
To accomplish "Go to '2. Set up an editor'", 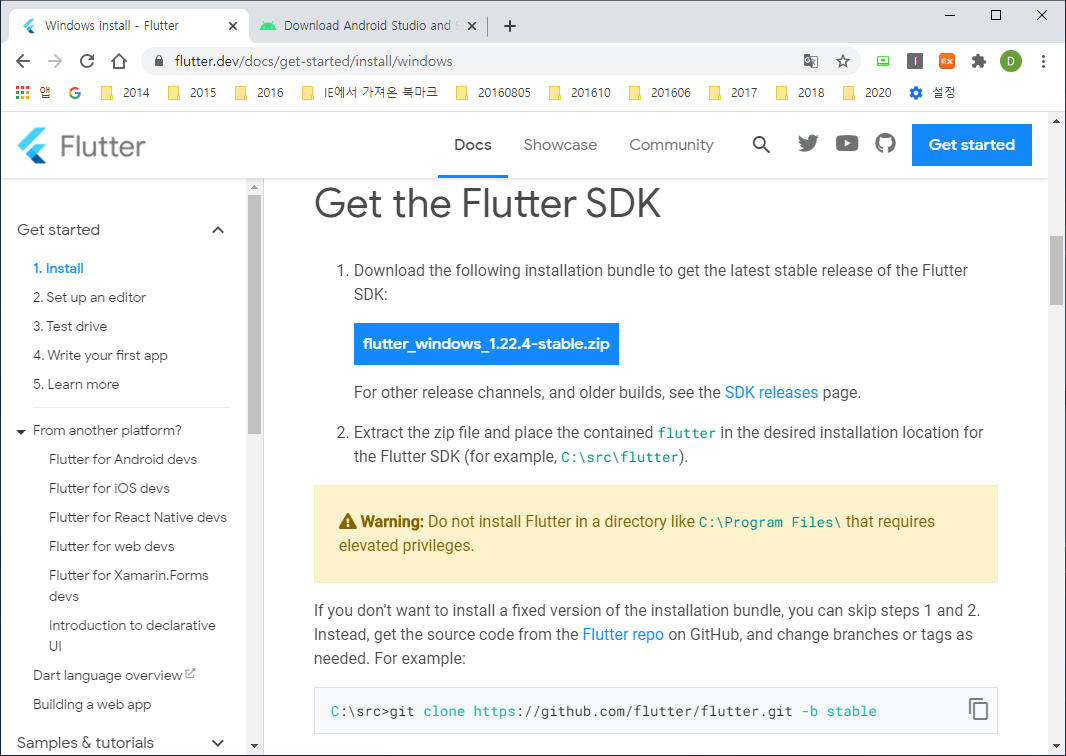I will 90,297.
